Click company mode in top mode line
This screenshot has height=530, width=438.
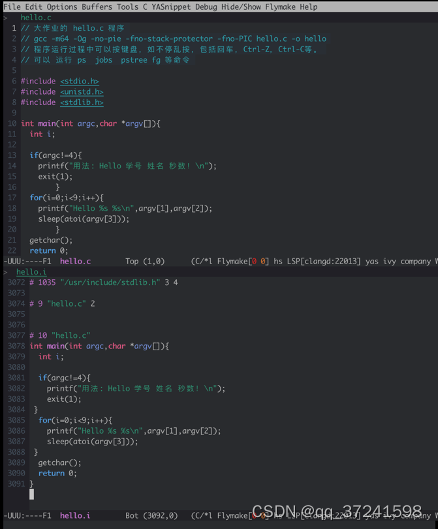[x=415, y=261]
